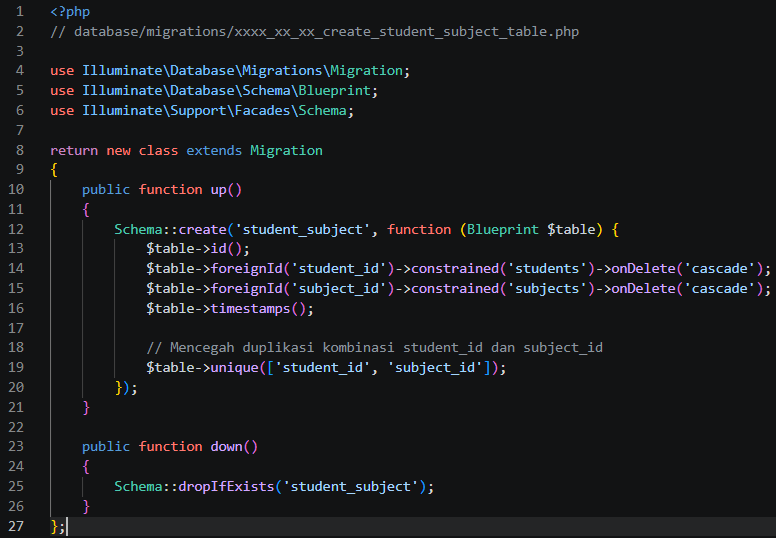This screenshot has width=776, height=538.
Task: Click 'return new class extends Migration' line
Action: [186, 150]
